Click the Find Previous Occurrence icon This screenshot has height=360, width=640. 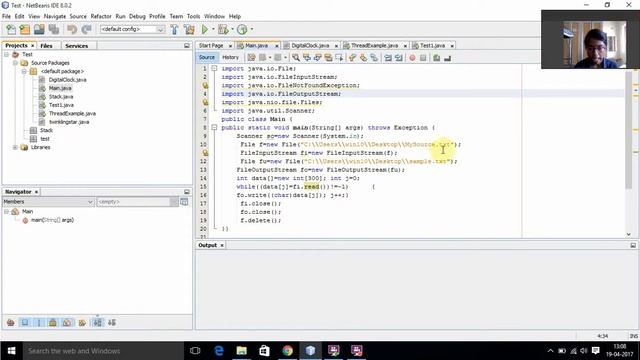[307, 58]
